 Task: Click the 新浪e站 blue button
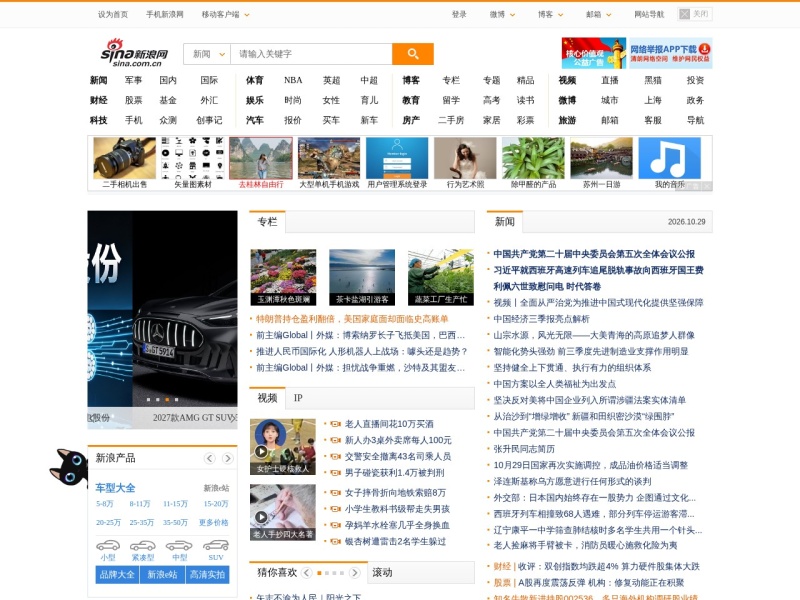tap(162, 574)
